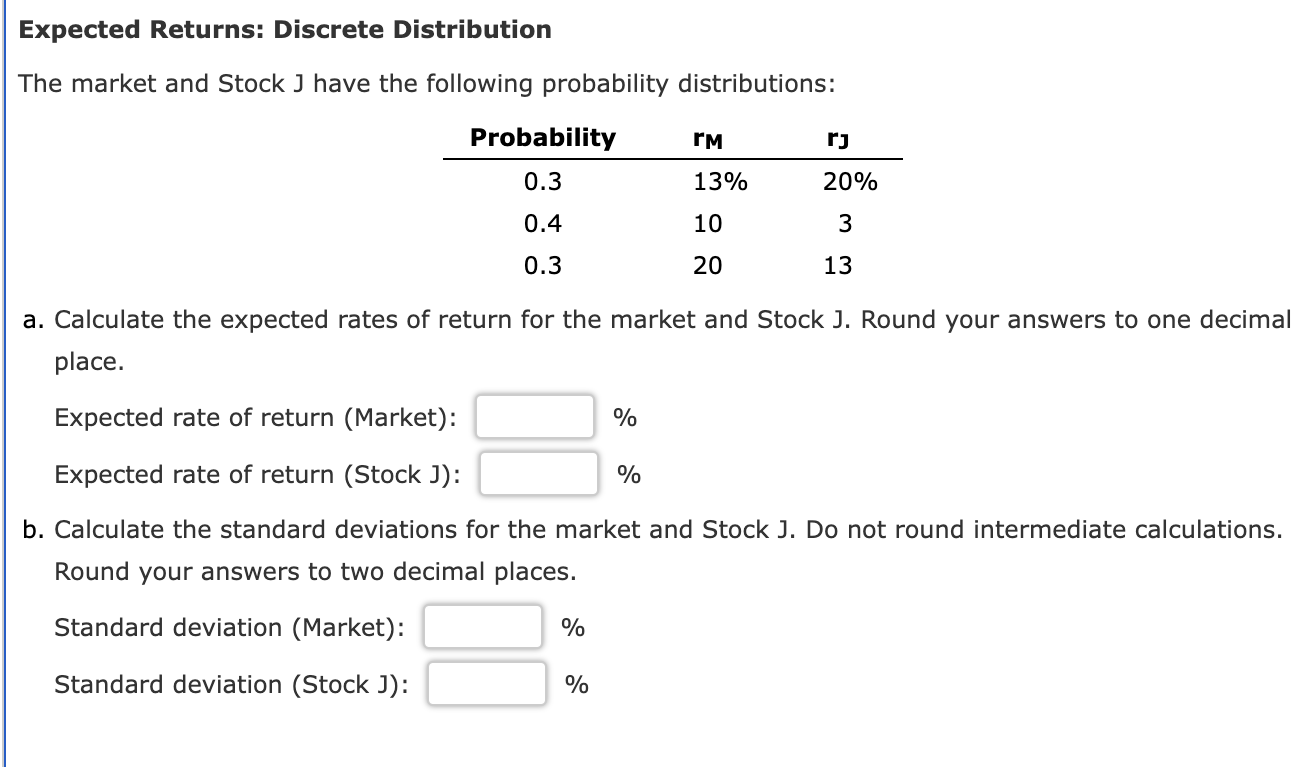
Task: Click the Standard deviation (Market) input field
Action: click(483, 627)
